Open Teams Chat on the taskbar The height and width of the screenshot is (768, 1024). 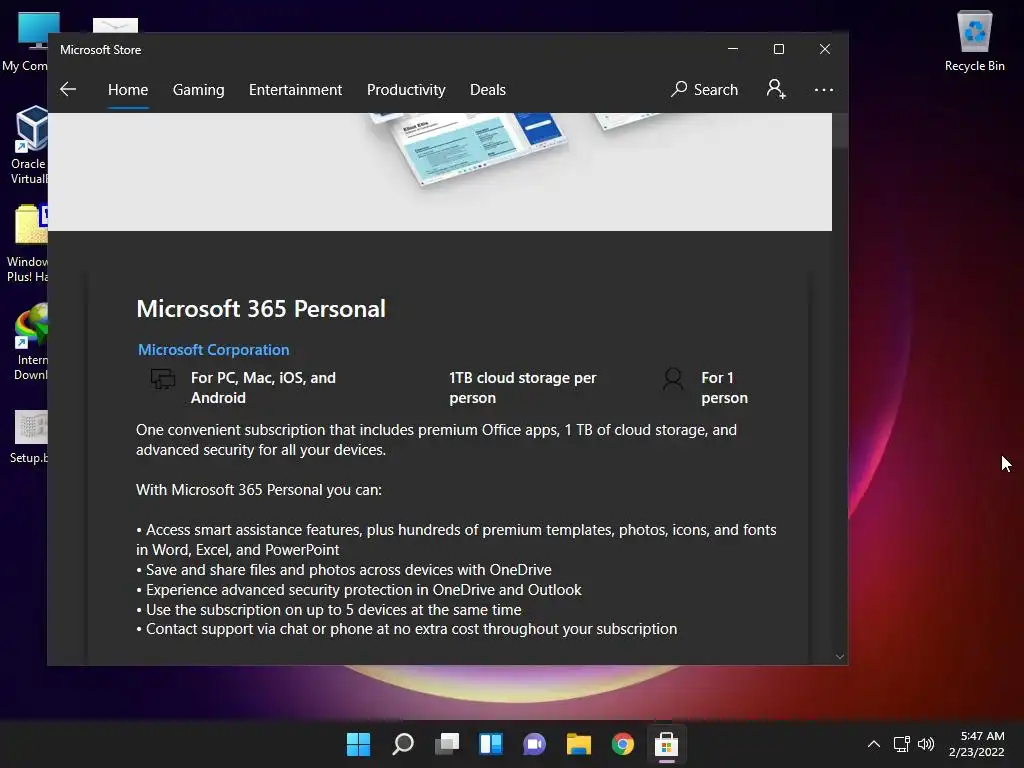pos(534,744)
